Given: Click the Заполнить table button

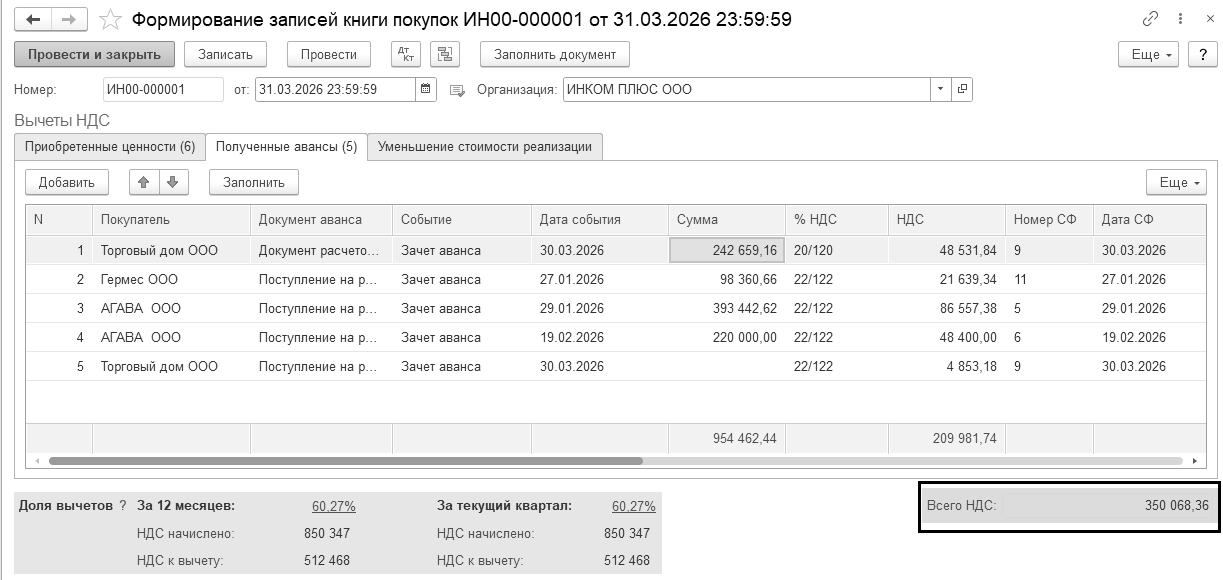Looking at the screenshot, I should 254,182.
